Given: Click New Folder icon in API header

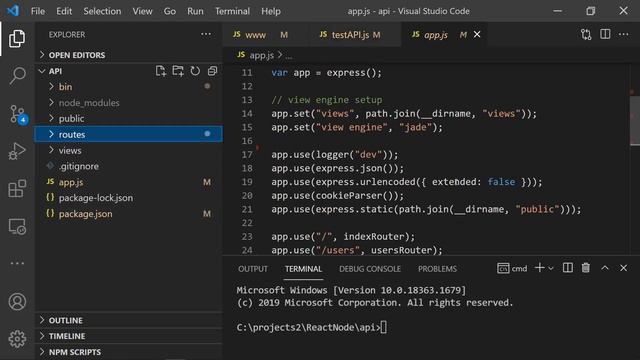Looking at the screenshot, I should (x=178, y=71).
